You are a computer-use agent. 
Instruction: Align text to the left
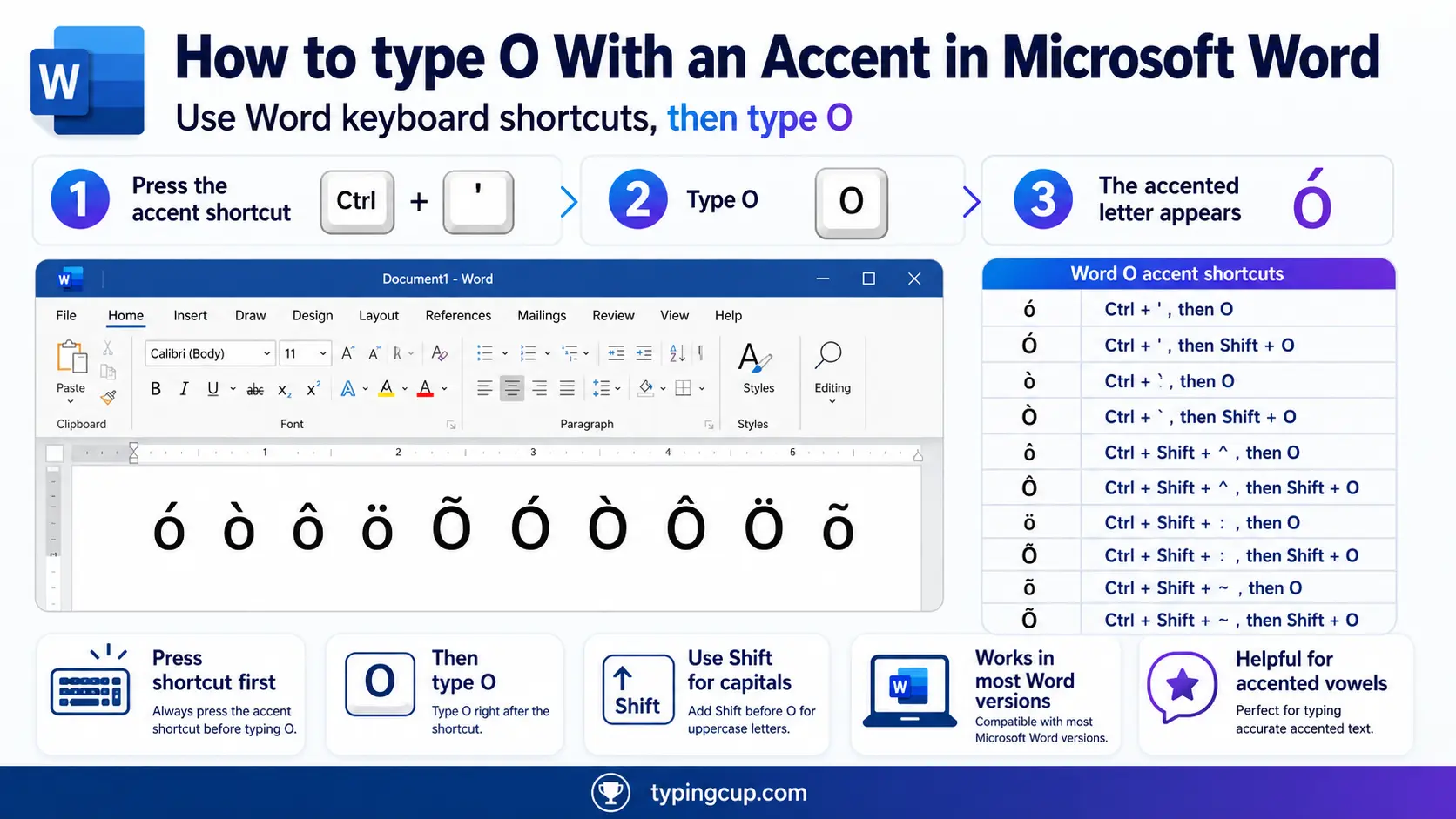(485, 389)
